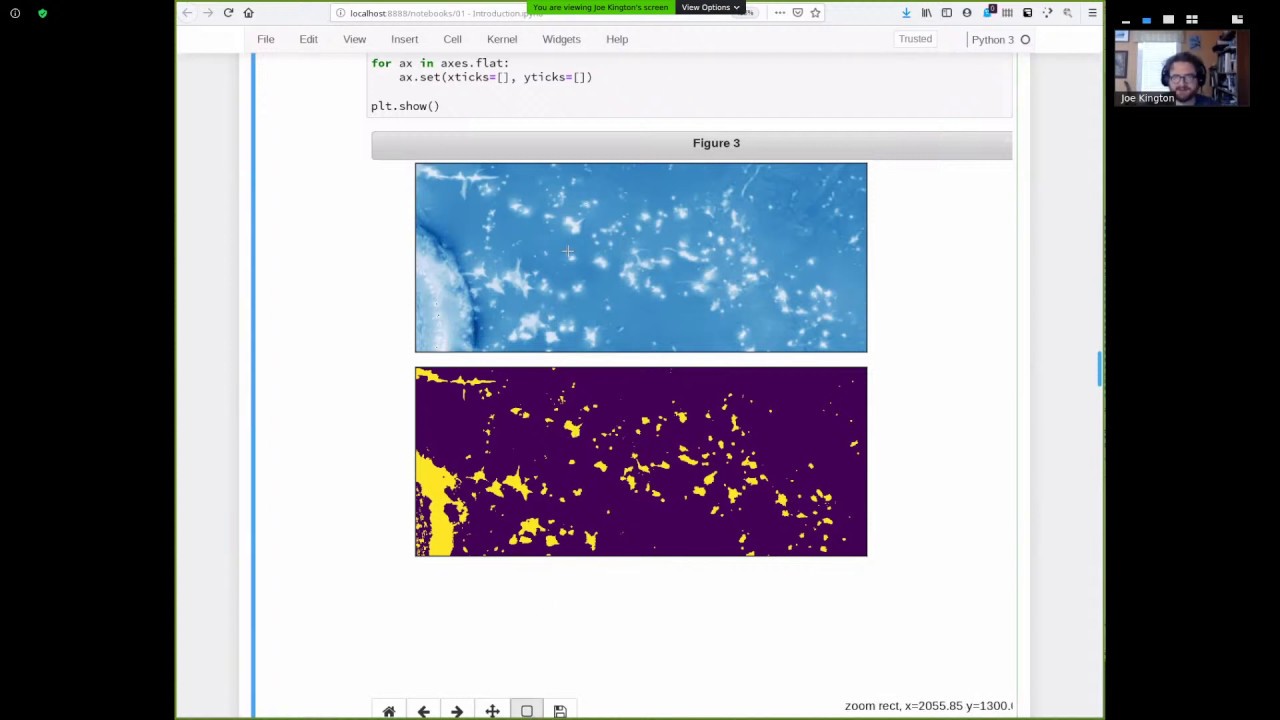The height and width of the screenshot is (720, 1280).
Task: Go forward to next plot view
Action: coord(457,711)
